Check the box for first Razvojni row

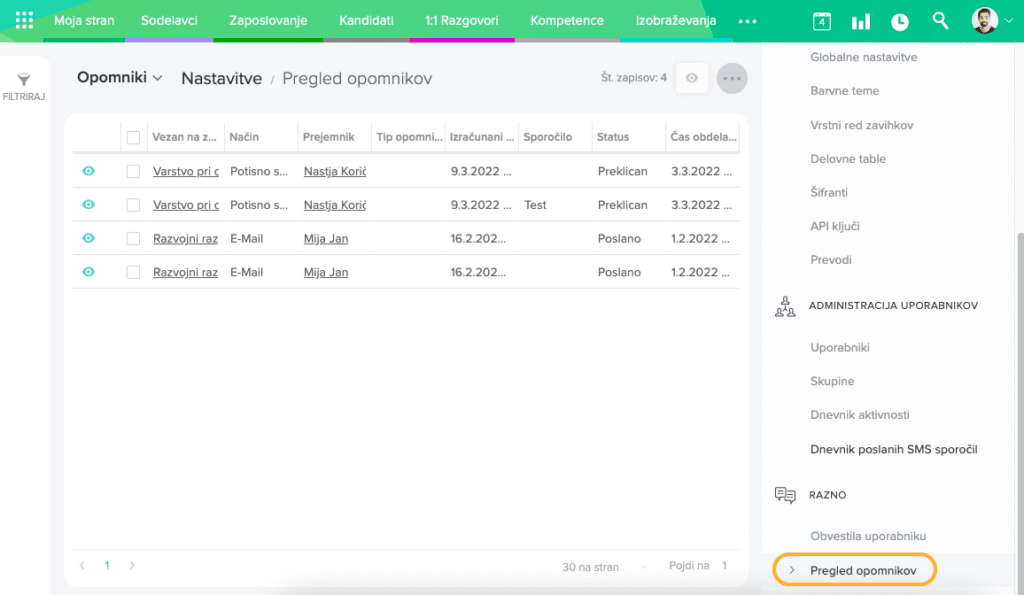133,238
